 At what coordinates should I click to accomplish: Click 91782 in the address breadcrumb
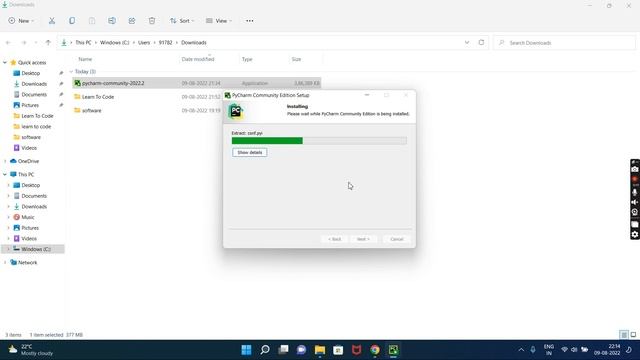pyautogui.click(x=165, y=42)
